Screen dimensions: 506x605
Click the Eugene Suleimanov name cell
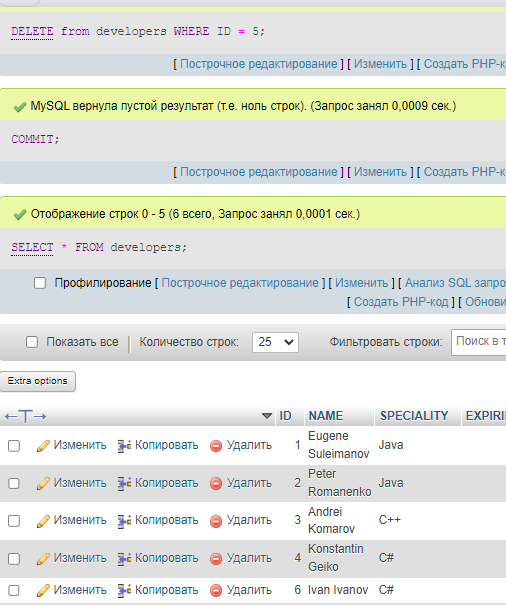[x=338, y=445]
